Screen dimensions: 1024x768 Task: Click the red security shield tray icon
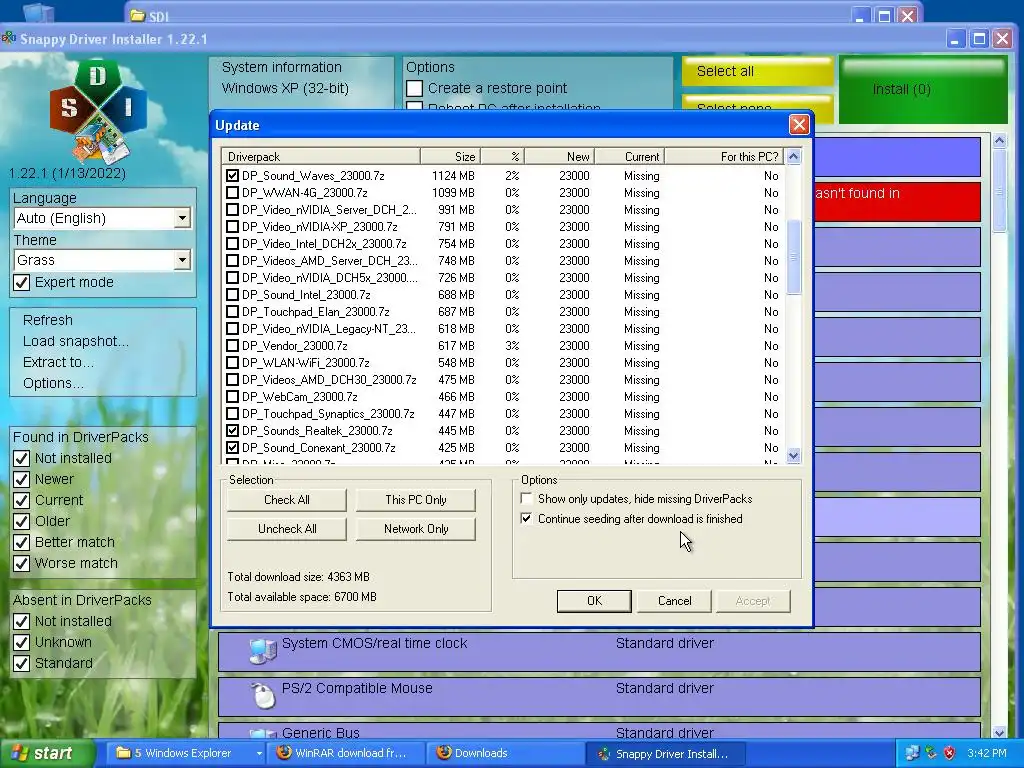950,753
